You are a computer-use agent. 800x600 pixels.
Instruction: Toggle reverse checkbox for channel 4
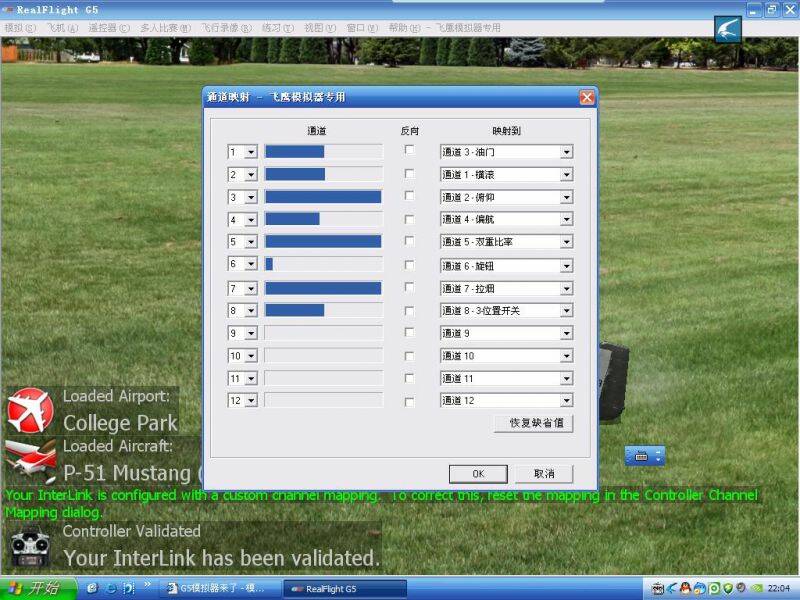click(x=409, y=219)
